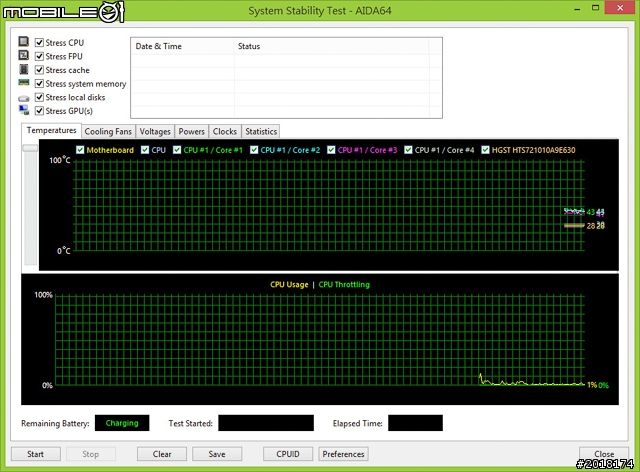
Task: Select the Temperatures tab
Action: 51,130
